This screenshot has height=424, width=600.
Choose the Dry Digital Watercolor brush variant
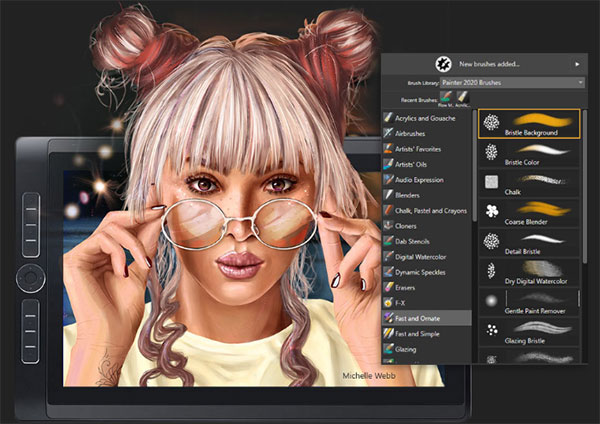coord(529,272)
